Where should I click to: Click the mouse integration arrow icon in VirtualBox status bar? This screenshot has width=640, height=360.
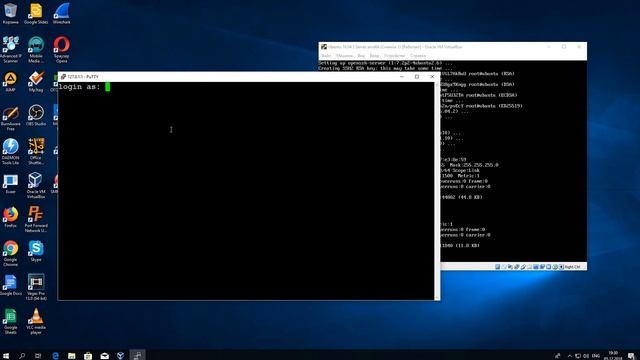[561, 267]
